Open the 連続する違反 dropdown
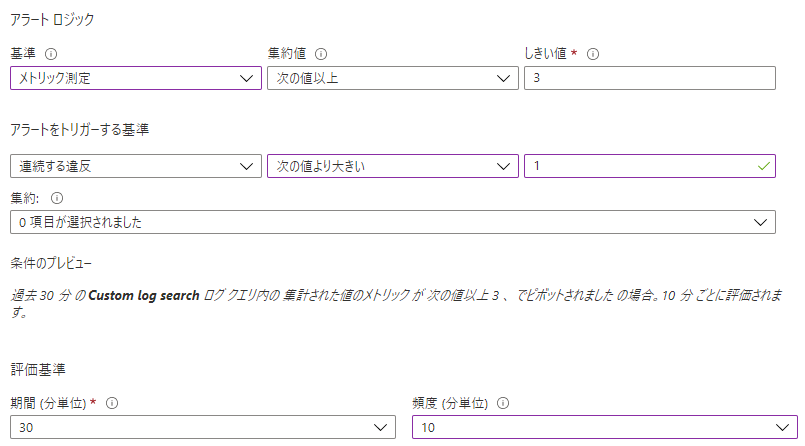The image size is (805, 446). tap(136, 166)
